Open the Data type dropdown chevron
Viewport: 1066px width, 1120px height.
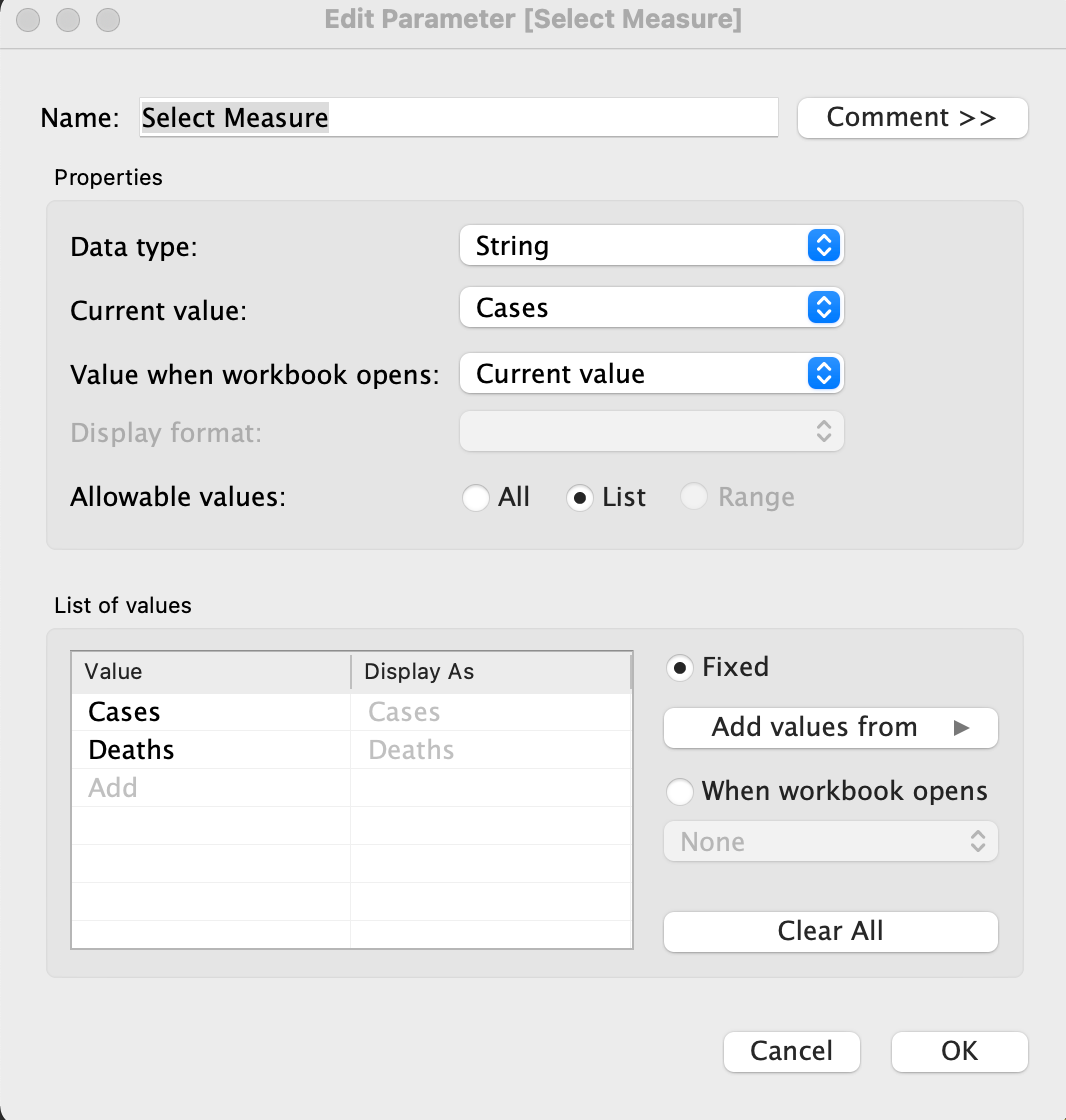[x=824, y=245]
